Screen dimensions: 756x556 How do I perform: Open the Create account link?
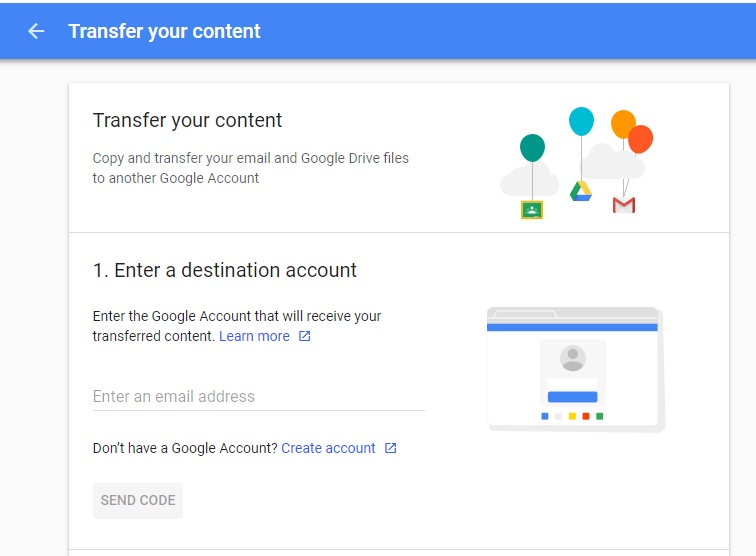(x=328, y=448)
